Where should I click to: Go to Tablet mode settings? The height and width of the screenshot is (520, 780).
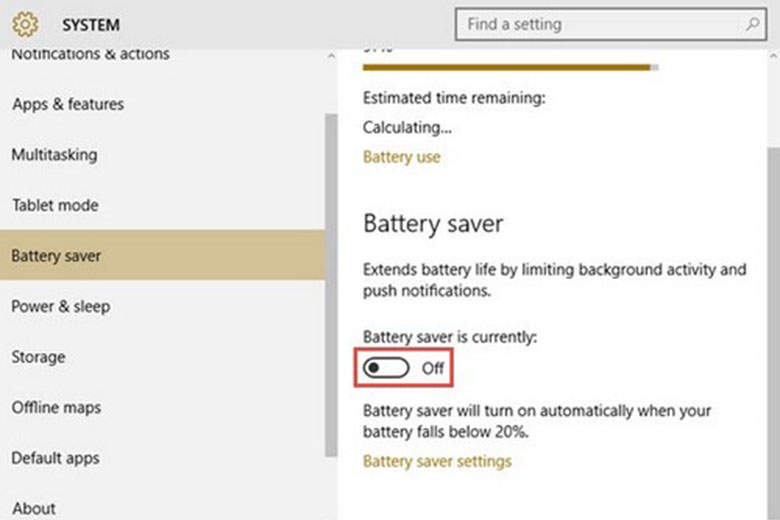point(55,205)
